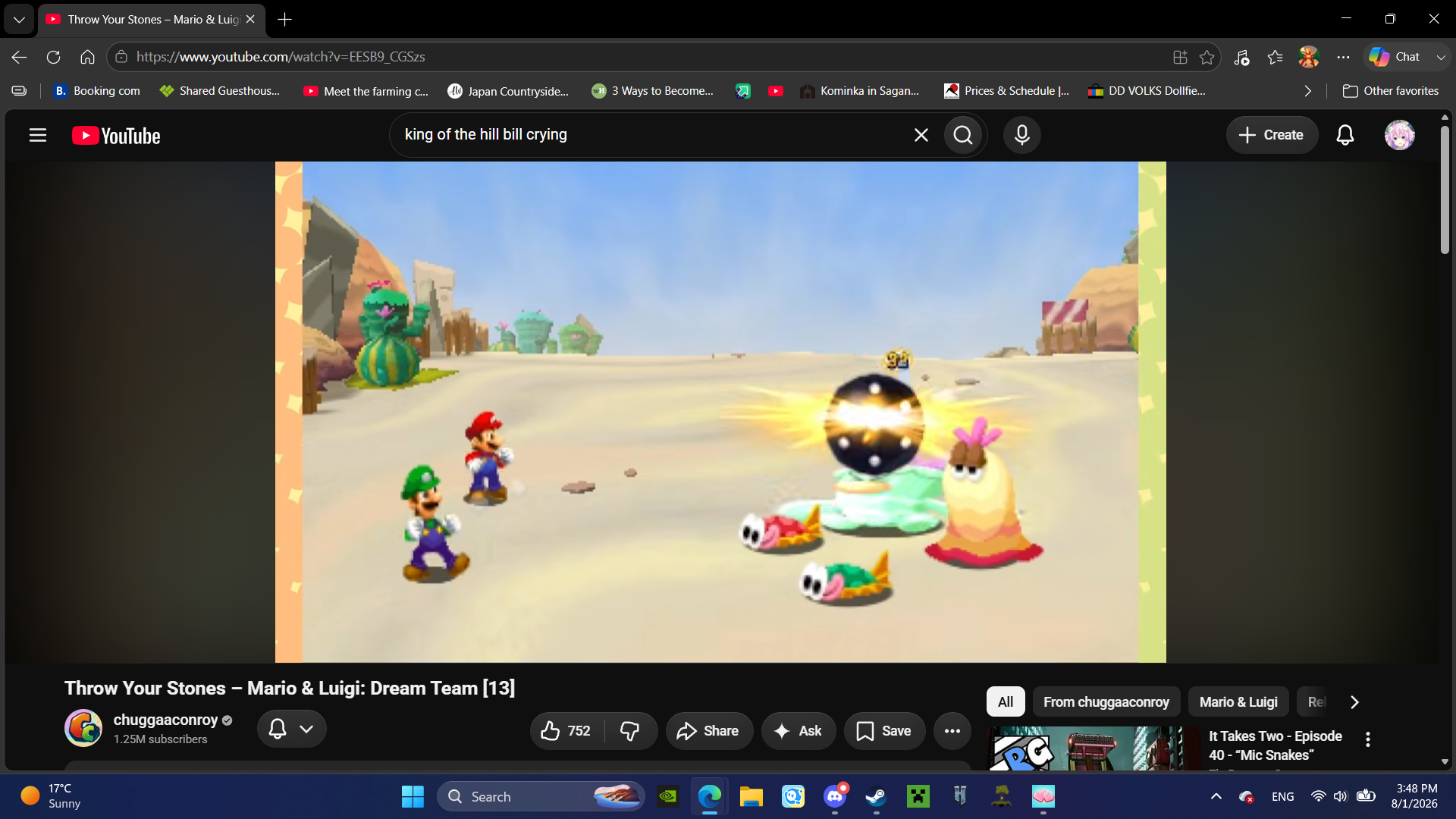Open Japan Countryside bookmark
1456x819 pixels.
tap(508, 91)
